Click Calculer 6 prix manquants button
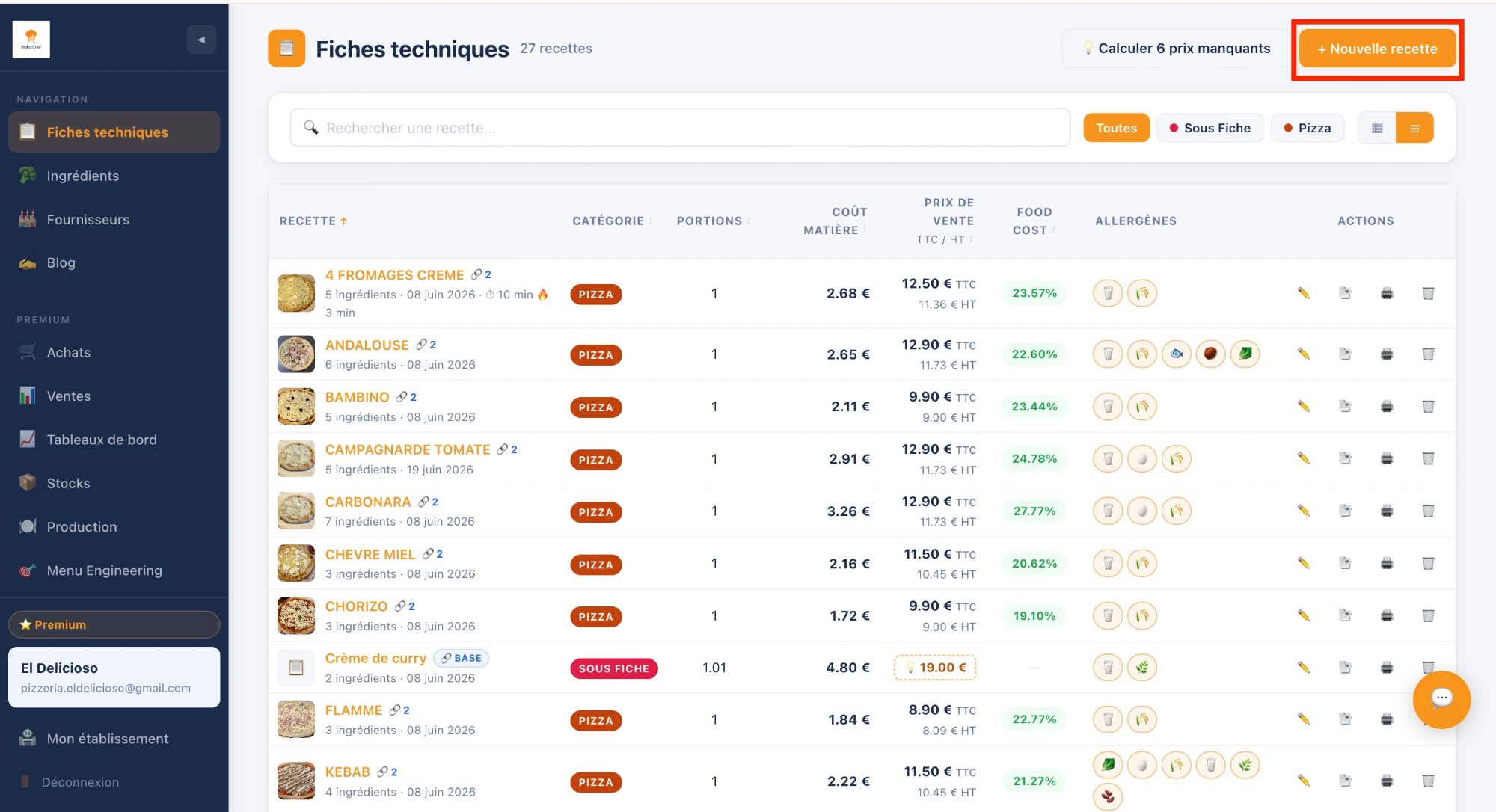This screenshot has width=1496, height=812. click(1176, 49)
